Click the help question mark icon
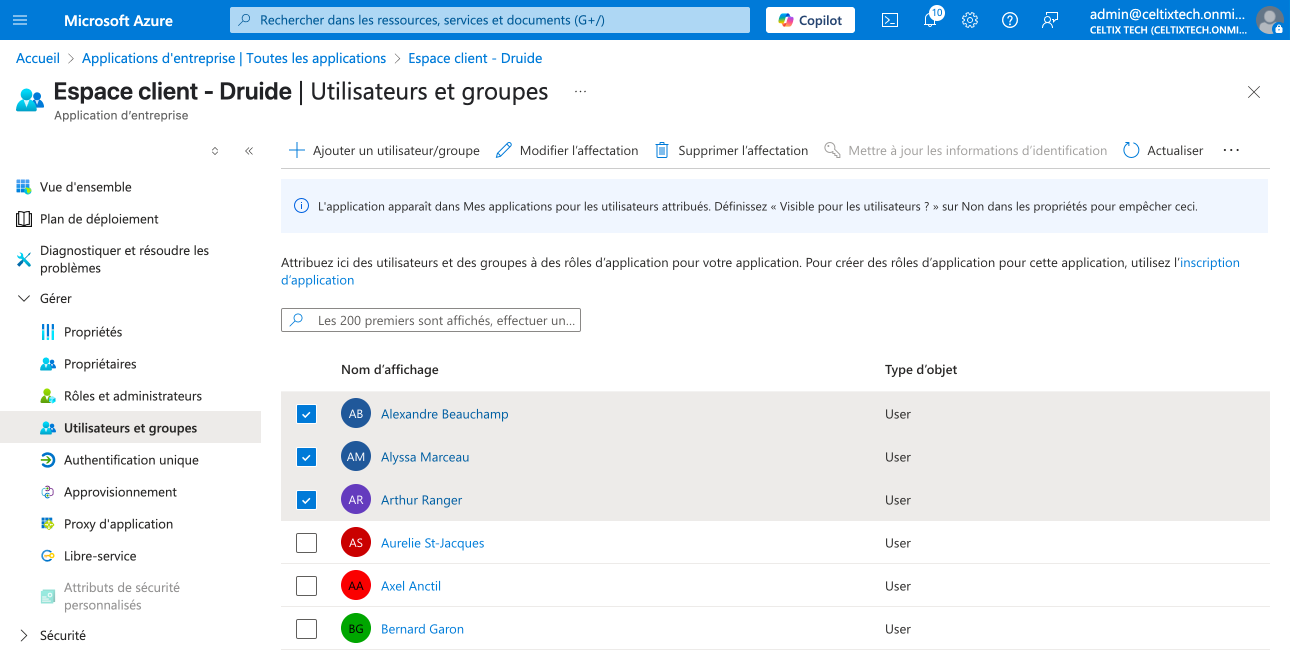Image resolution: width=1290 pixels, height=656 pixels. [x=1010, y=20]
